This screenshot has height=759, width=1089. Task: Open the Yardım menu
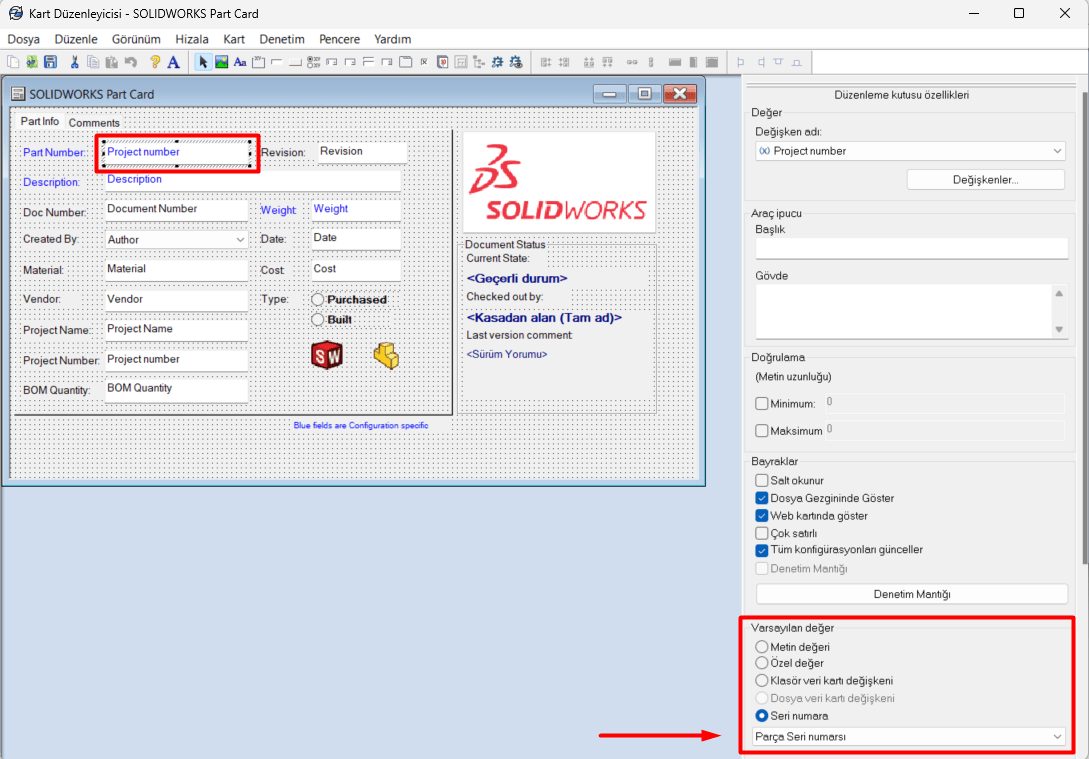pyautogui.click(x=392, y=39)
